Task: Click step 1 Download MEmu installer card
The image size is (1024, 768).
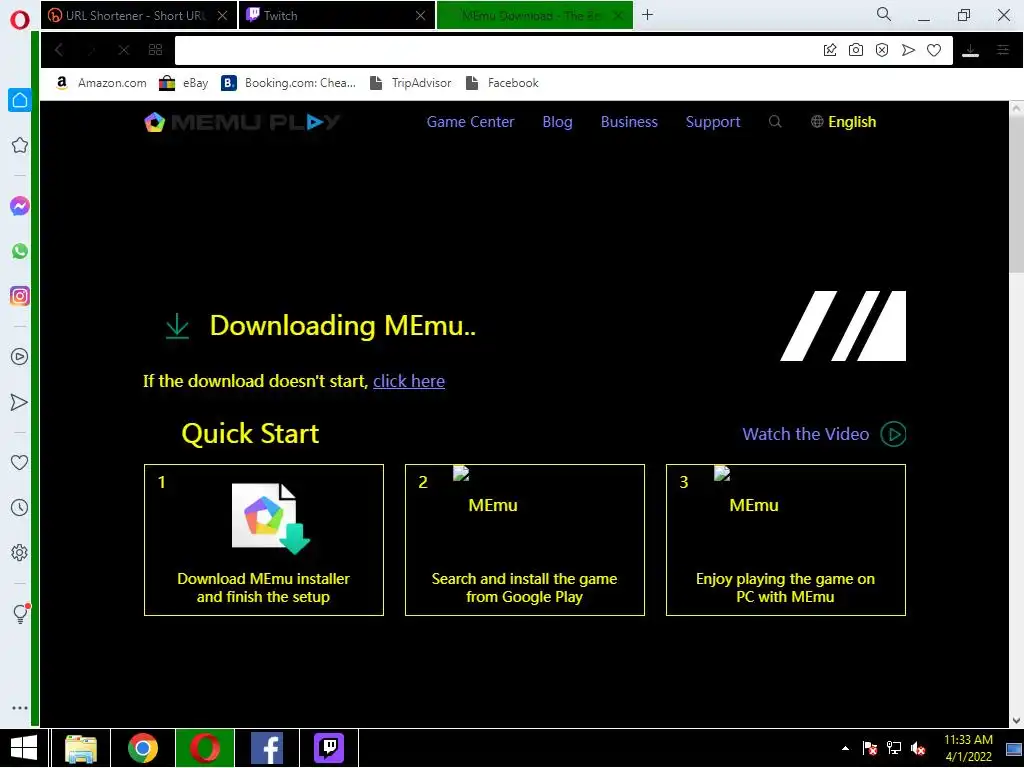Action: 264,539
